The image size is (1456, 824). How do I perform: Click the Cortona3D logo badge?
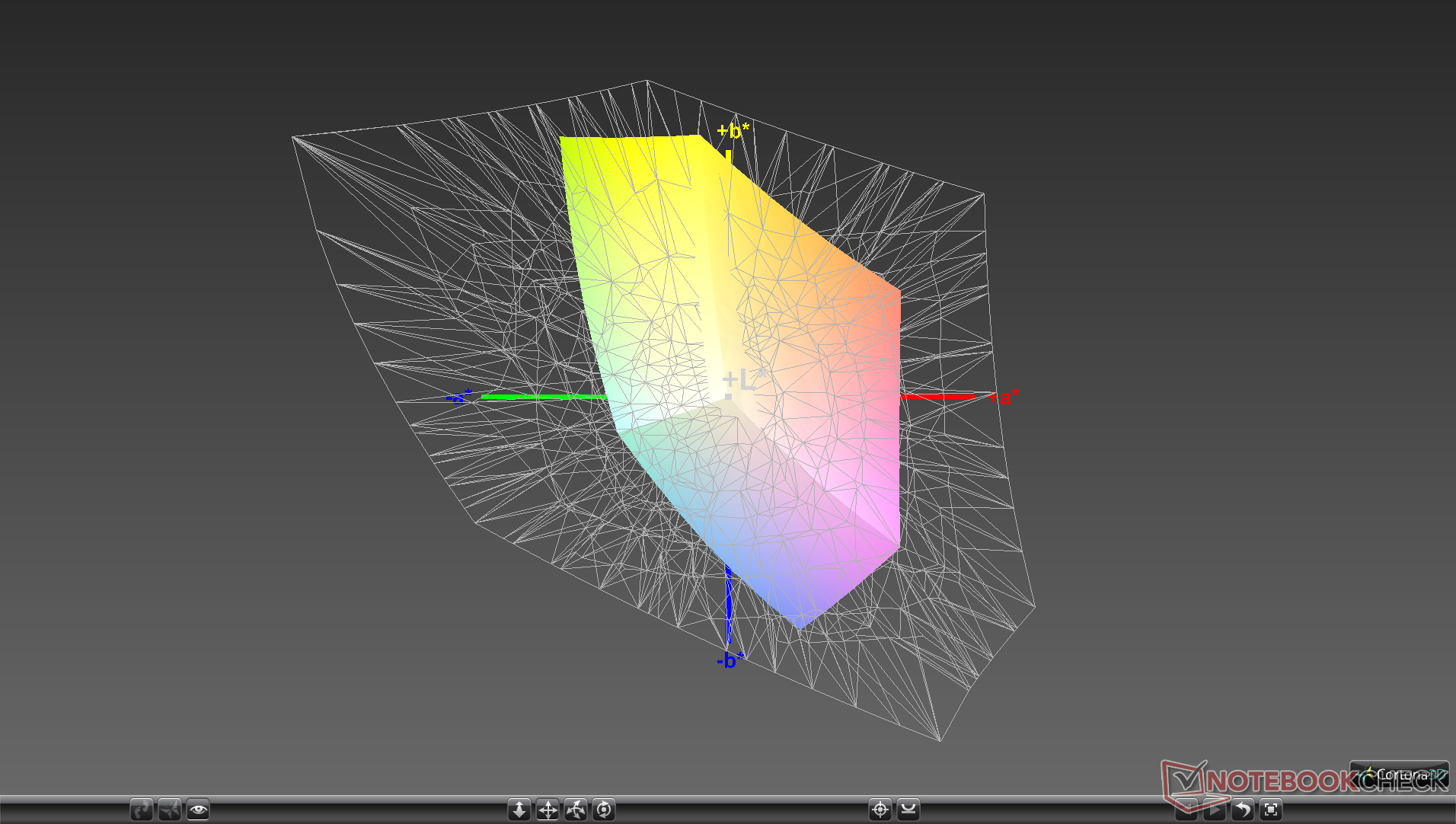pos(1400,774)
